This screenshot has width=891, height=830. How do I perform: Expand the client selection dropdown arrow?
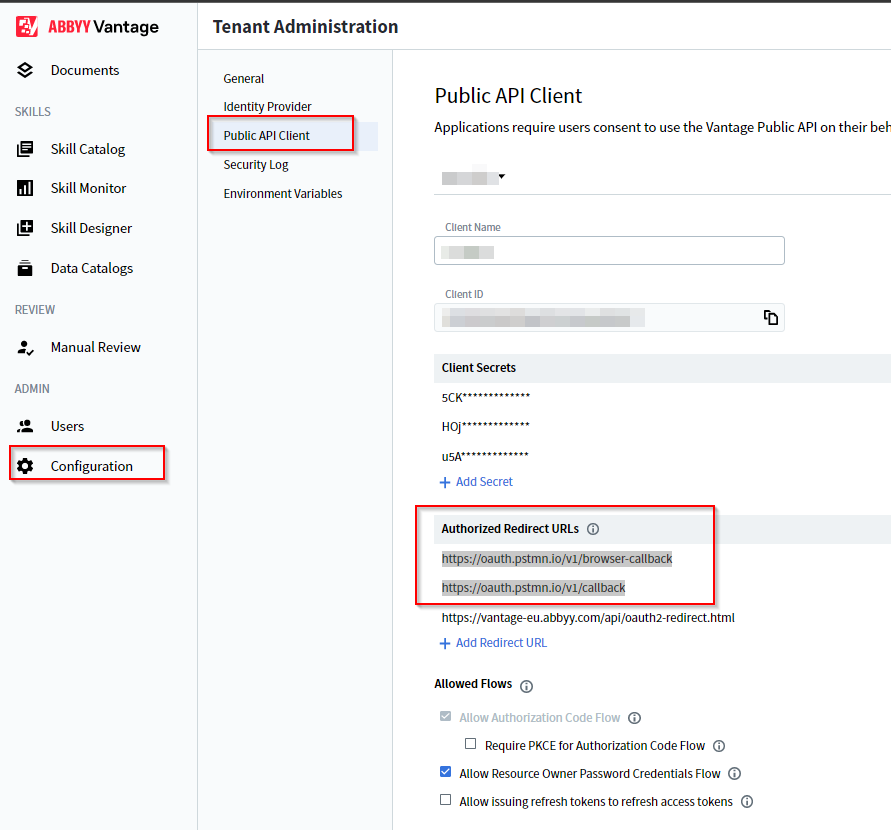point(501,177)
